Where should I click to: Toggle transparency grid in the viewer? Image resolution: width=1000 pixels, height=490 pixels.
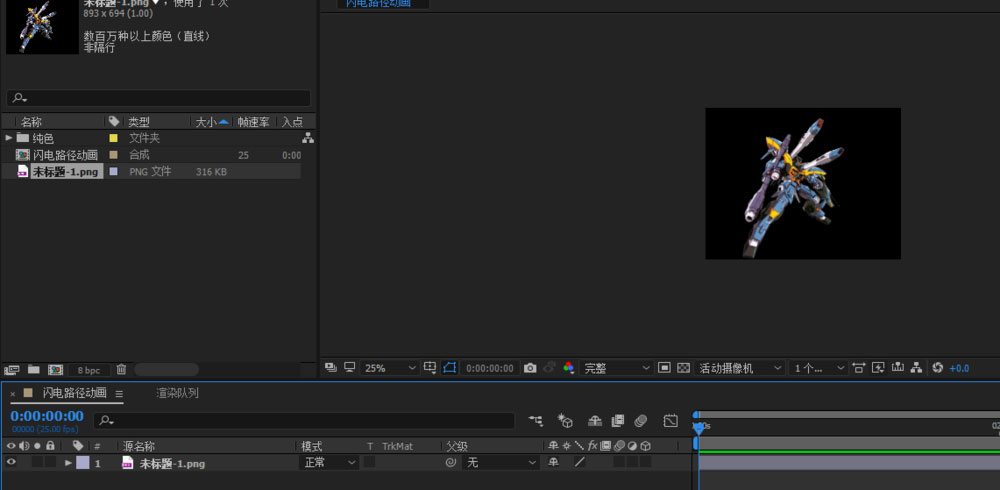click(x=684, y=368)
